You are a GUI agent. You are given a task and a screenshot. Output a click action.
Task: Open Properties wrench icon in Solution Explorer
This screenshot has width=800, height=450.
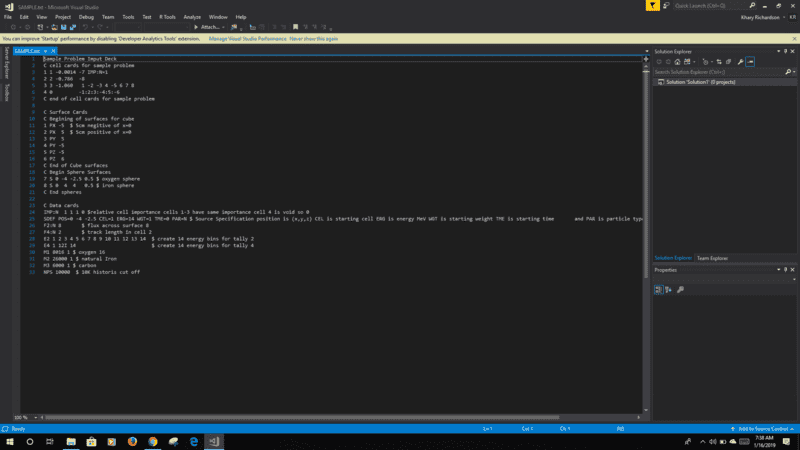tap(740, 61)
